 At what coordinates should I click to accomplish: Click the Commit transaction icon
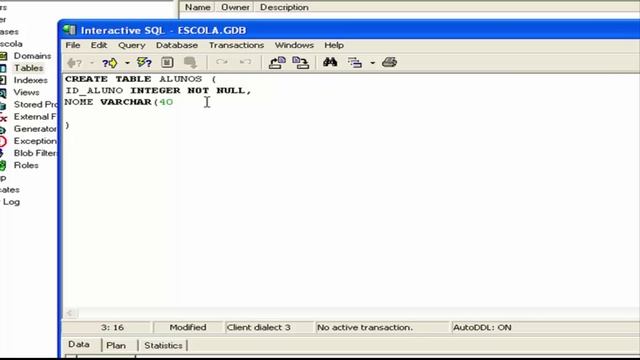tap(222, 62)
